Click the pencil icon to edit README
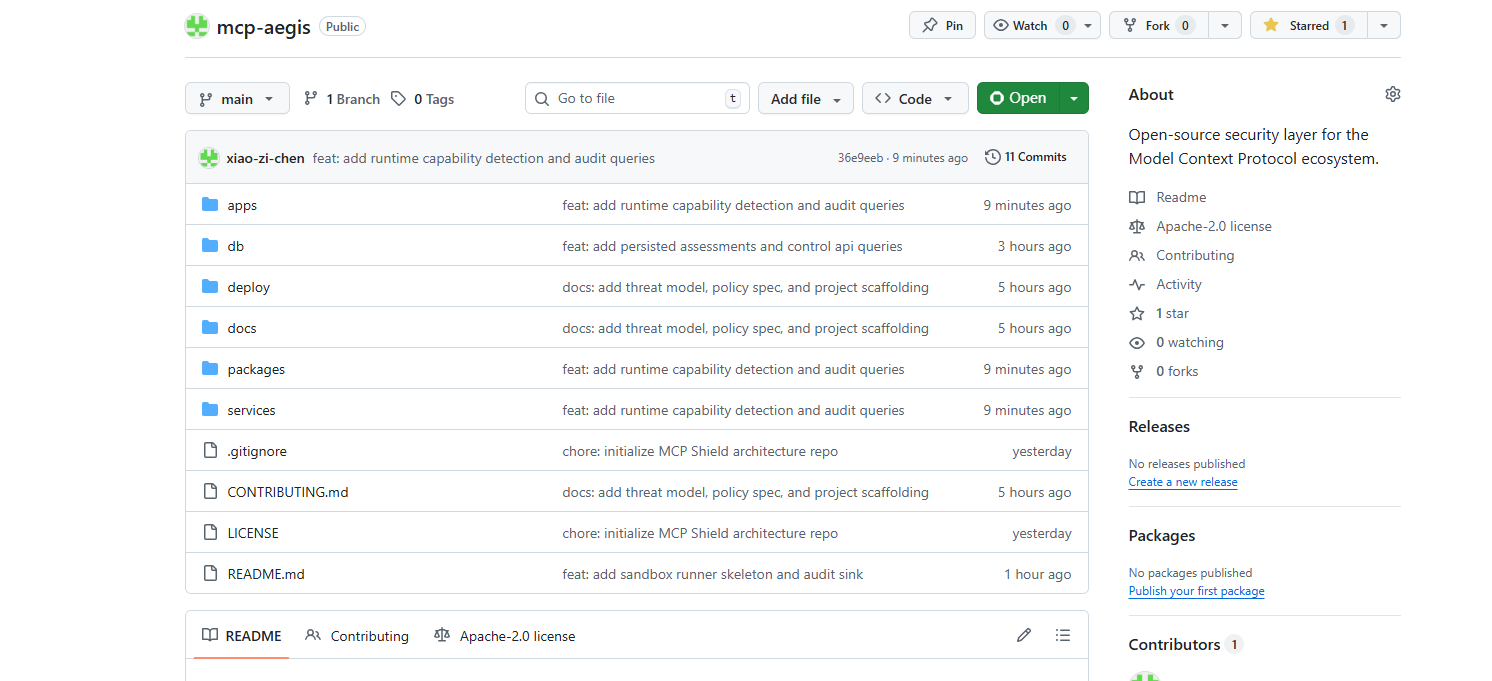The height and width of the screenshot is (681, 1492). point(1023,635)
